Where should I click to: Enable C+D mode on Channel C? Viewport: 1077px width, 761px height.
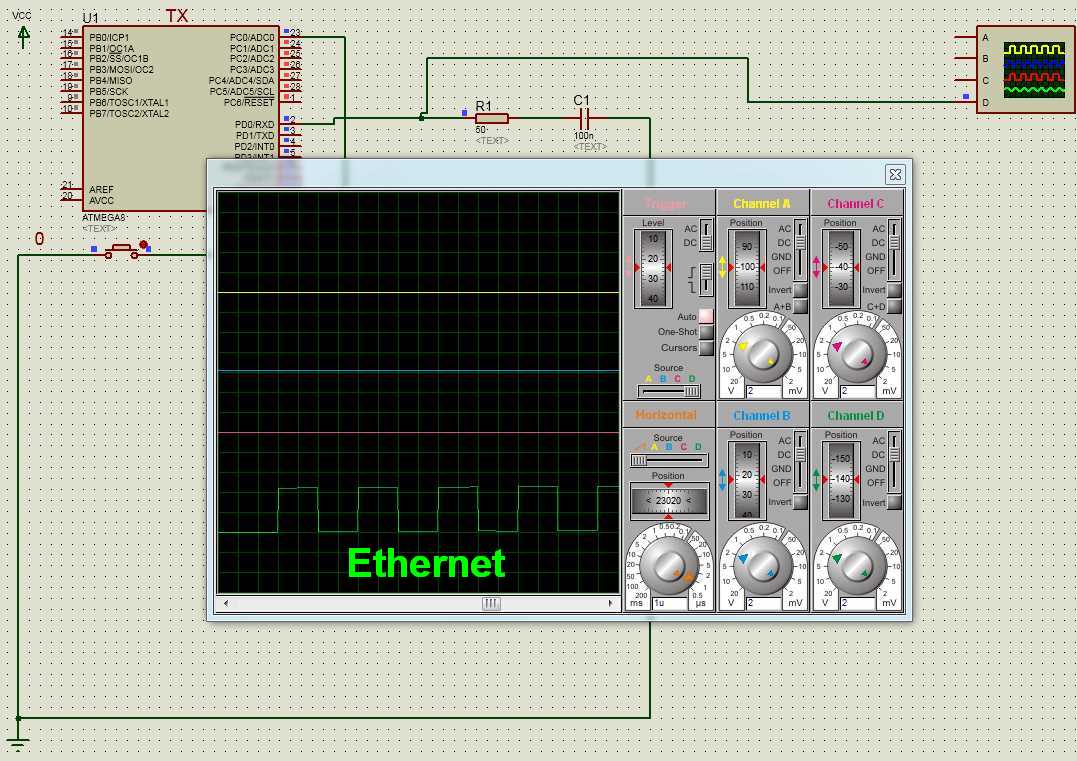tap(894, 306)
